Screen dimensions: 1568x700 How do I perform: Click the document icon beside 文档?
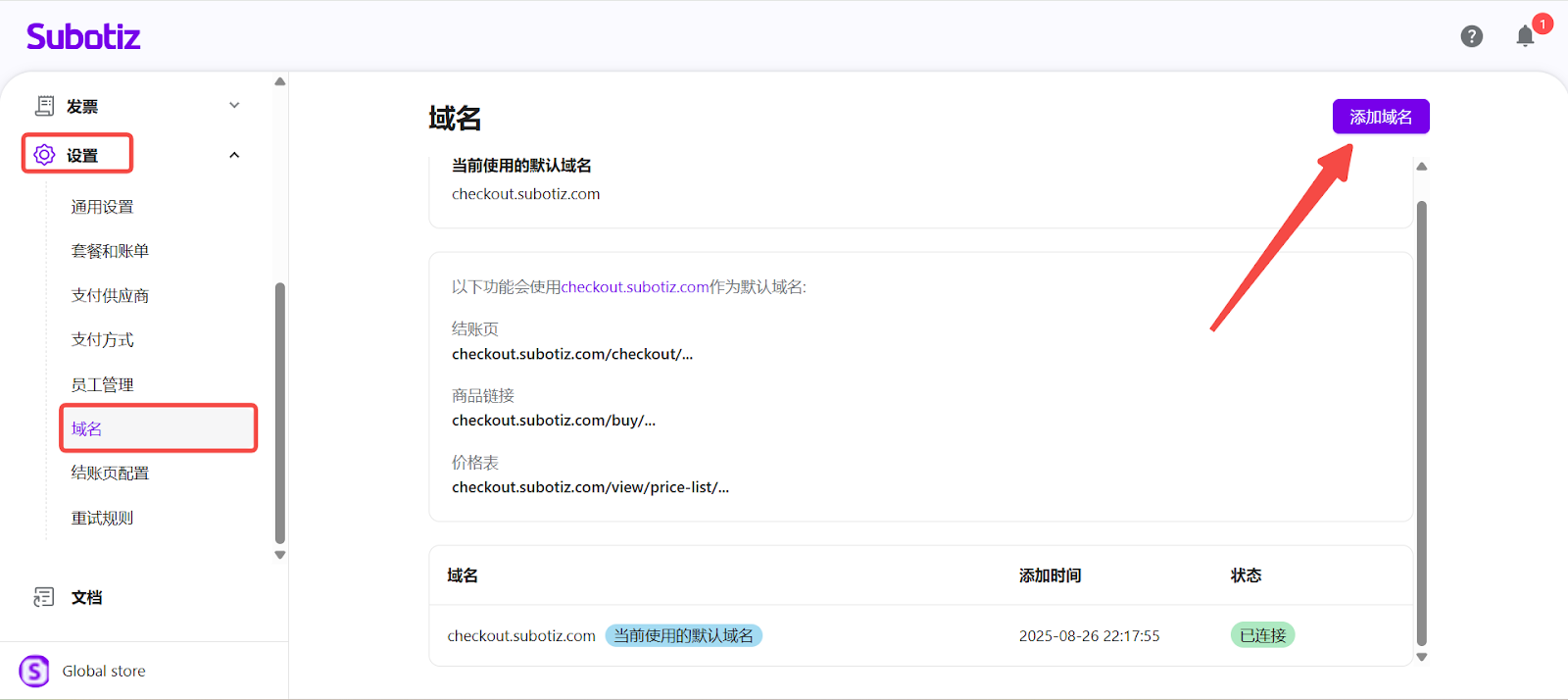[44, 597]
